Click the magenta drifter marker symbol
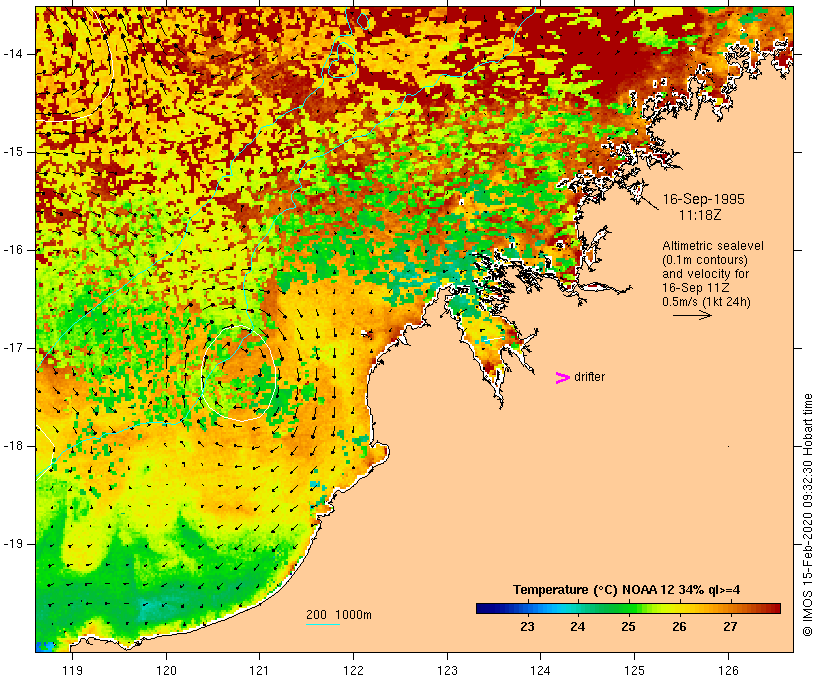The image size is (820, 680). [x=563, y=378]
